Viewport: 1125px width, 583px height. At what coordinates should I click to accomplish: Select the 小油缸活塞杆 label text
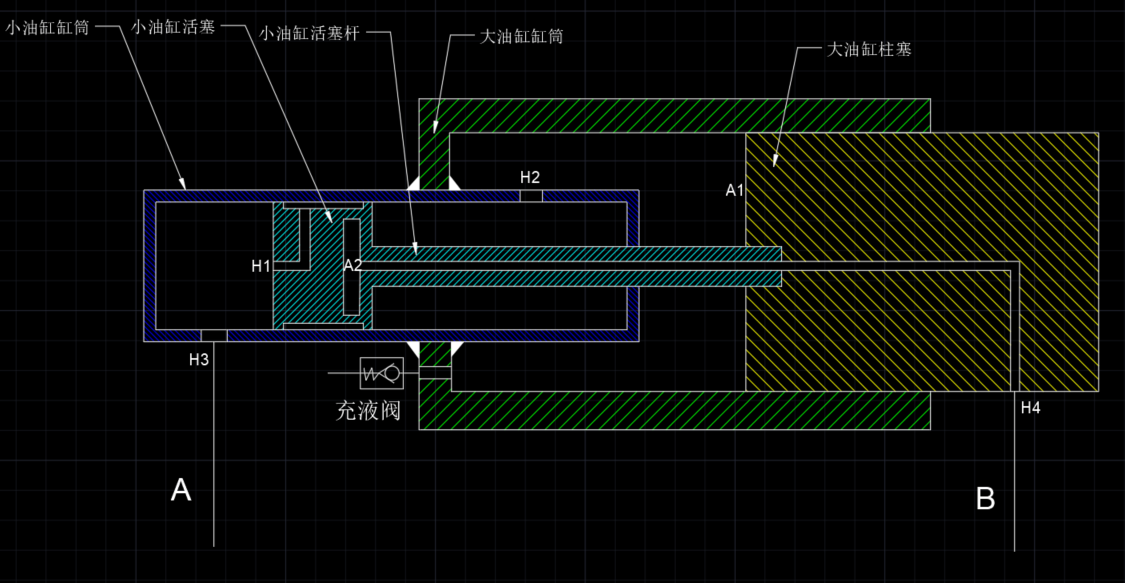point(309,33)
